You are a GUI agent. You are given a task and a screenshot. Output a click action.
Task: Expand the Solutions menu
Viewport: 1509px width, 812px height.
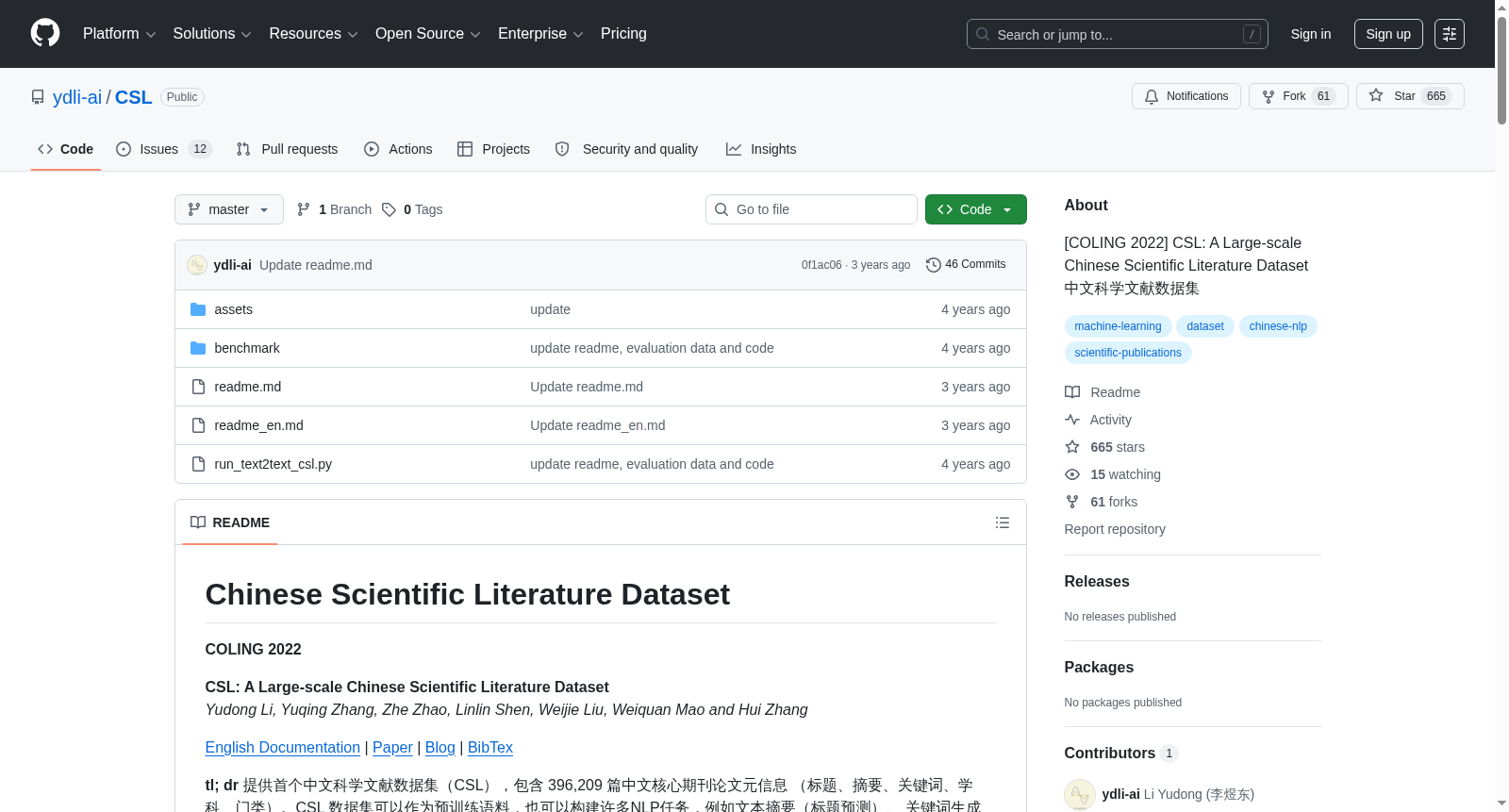pos(212,34)
